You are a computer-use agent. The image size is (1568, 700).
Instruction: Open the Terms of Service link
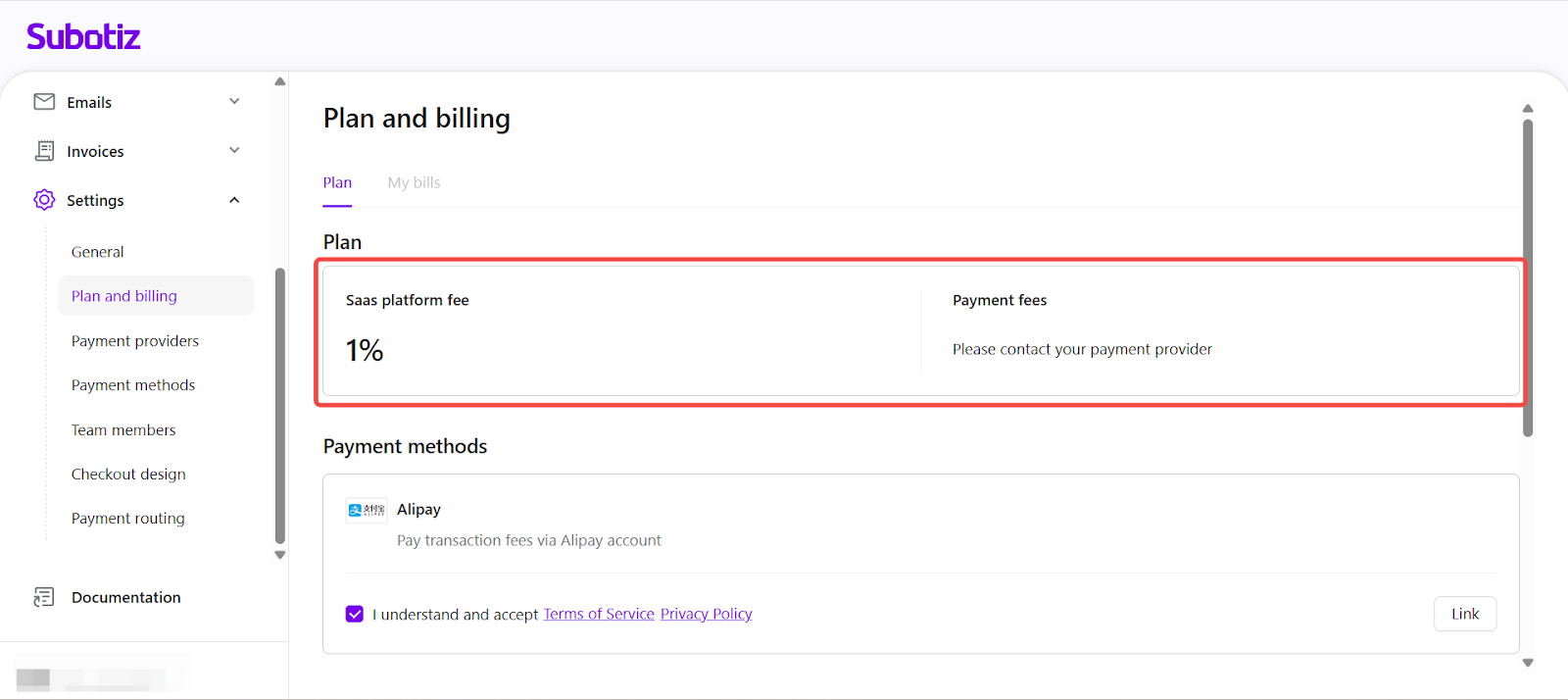coord(599,614)
